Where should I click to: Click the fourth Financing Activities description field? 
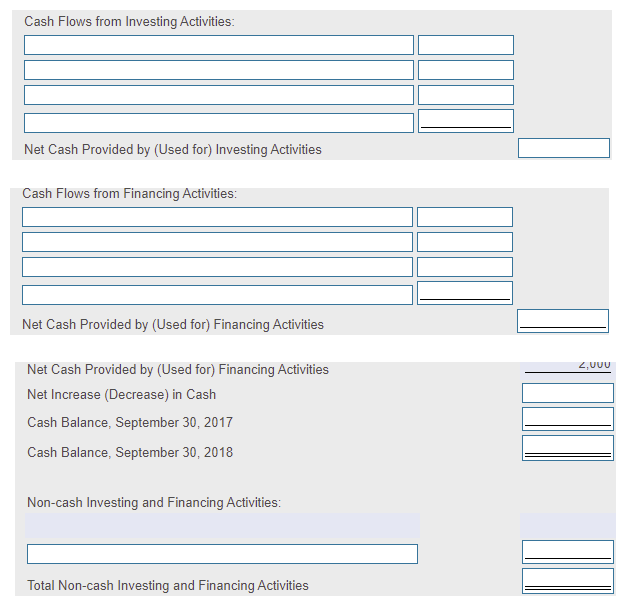217,295
